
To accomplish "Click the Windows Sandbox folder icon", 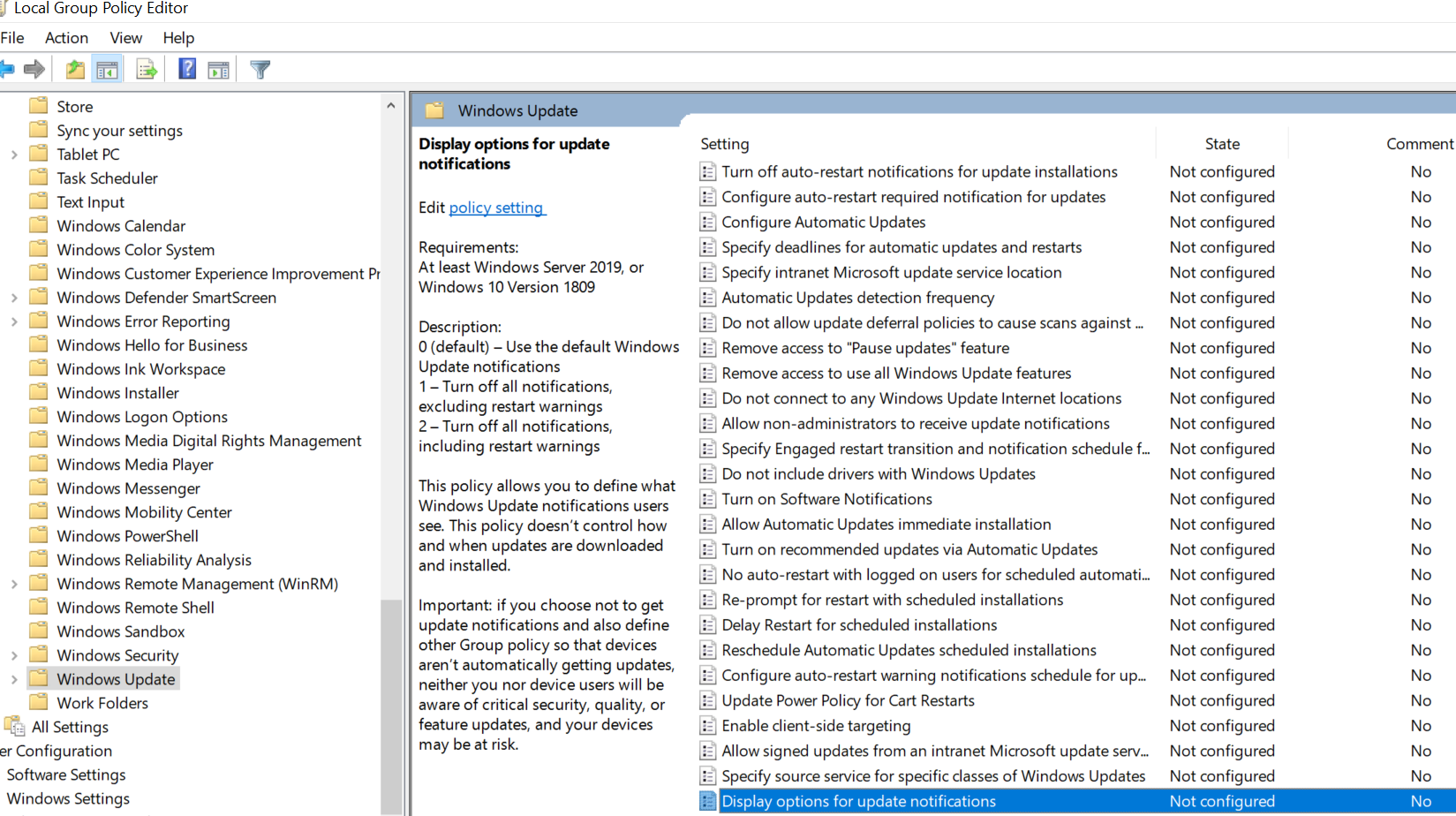I will tap(38, 631).
